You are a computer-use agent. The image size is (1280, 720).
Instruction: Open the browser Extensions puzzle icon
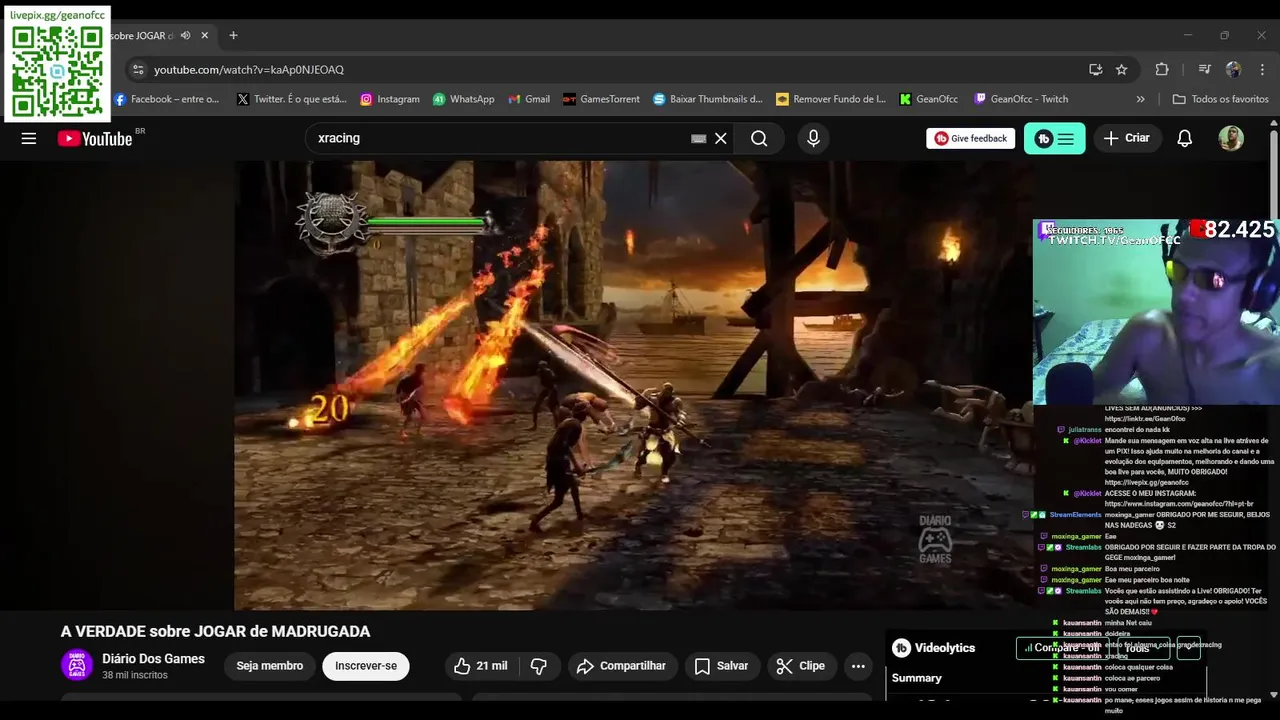click(1162, 69)
